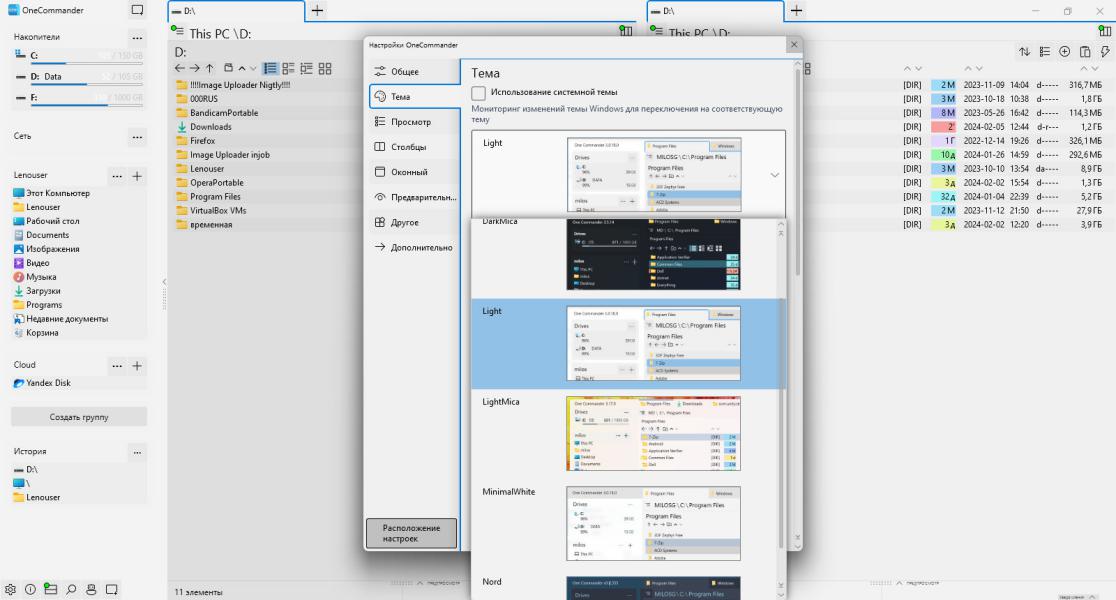1116x600 pixels.
Task: Choose the DarkMica theme option
Action: tap(626, 254)
